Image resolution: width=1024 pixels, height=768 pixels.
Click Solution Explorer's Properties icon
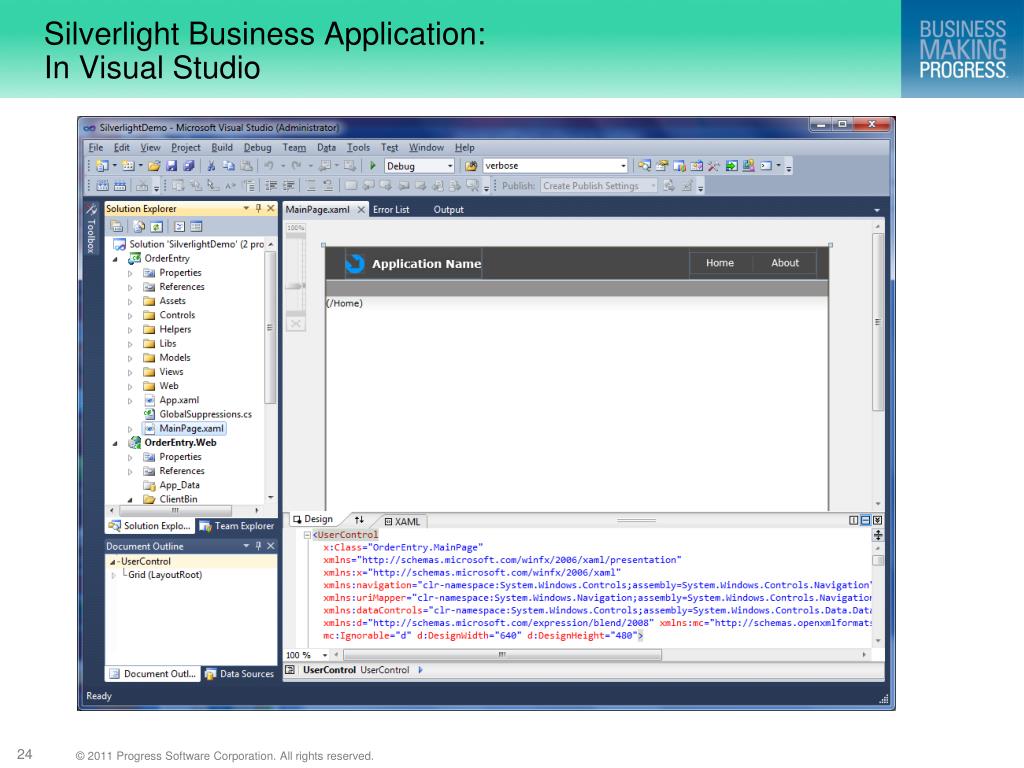click(x=117, y=227)
